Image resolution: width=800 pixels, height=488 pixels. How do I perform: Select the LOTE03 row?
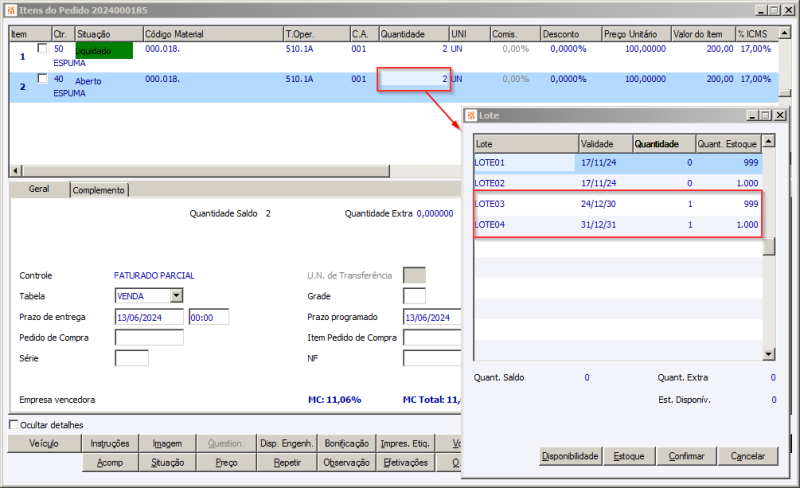coord(618,204)
